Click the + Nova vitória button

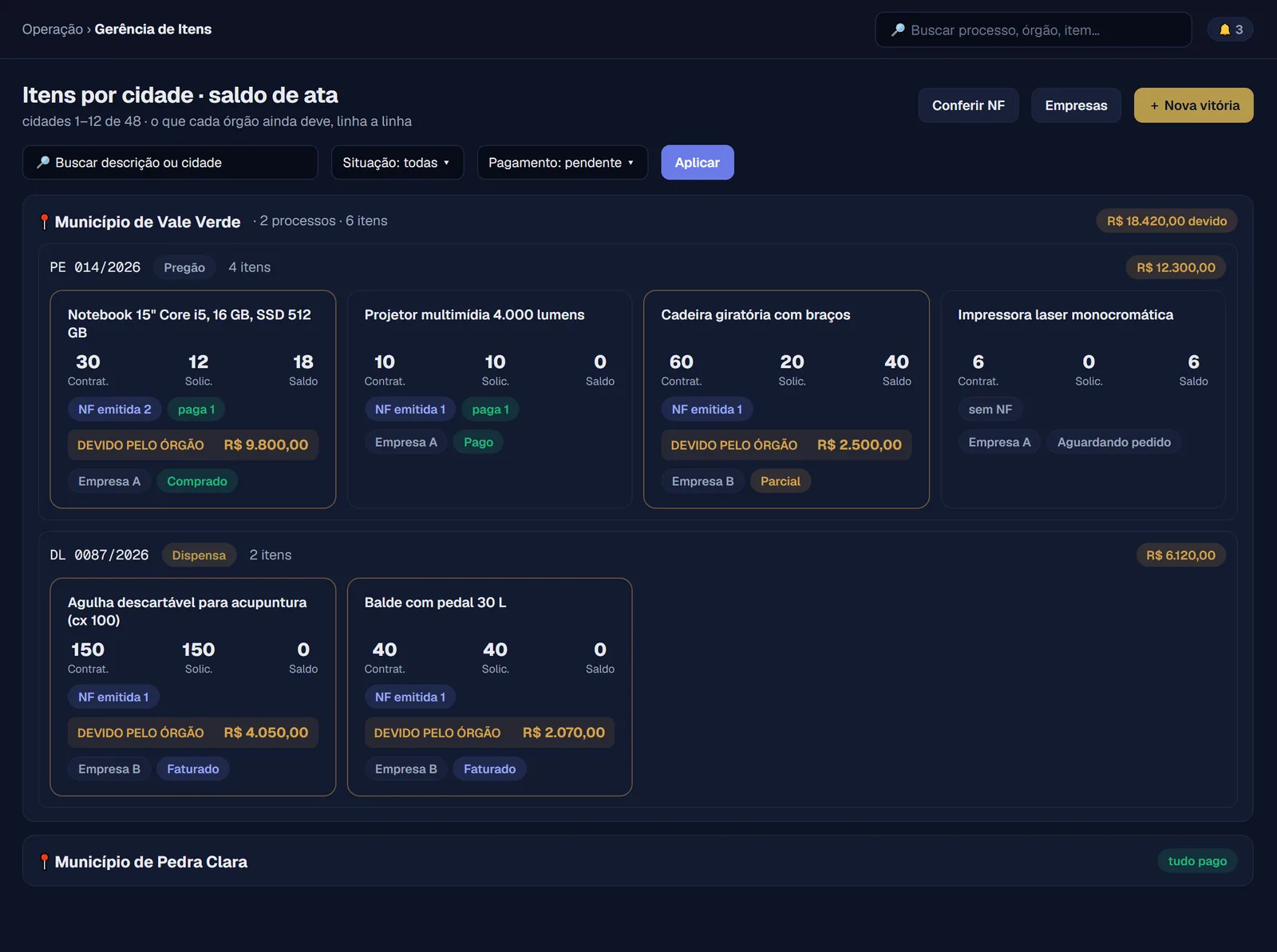click(x=1194, y=105)
